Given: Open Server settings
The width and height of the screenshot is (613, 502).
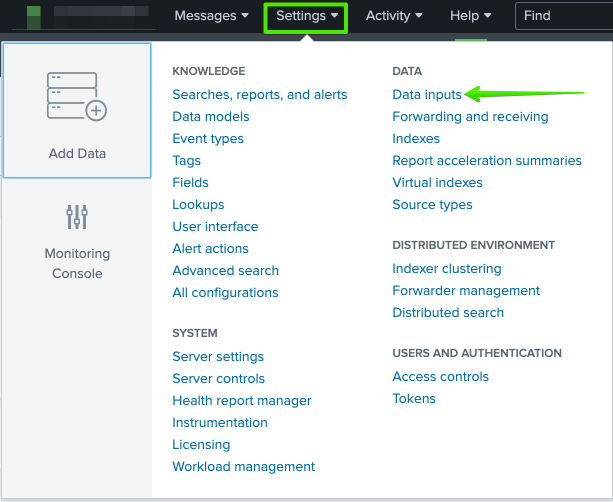Looking at the screenshot, I should (x=218, y=356).
